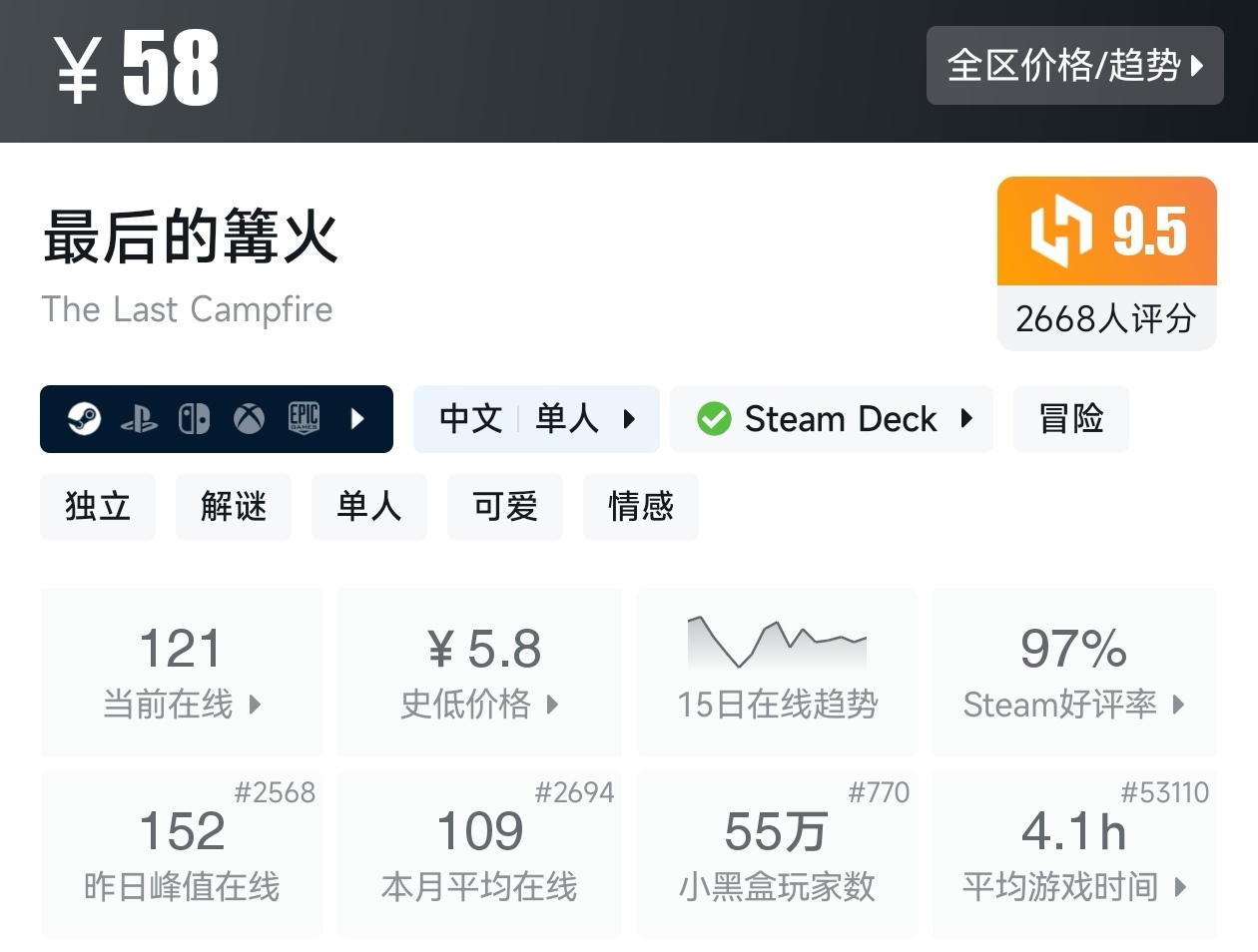Select the 独立 indie tag
1258x952 pixels.
pyautogui.click(x=98, y=507)
